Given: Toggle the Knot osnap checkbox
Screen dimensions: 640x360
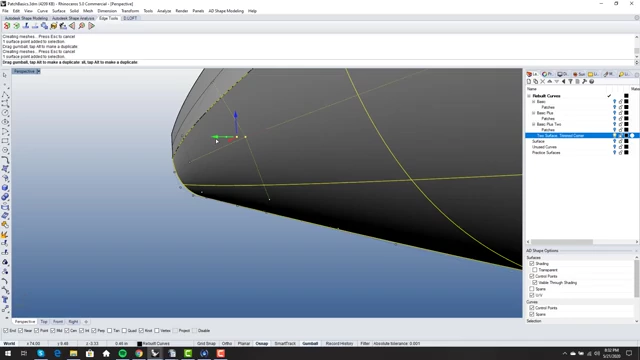Looking at the screenshot, I should click(141, 331).
